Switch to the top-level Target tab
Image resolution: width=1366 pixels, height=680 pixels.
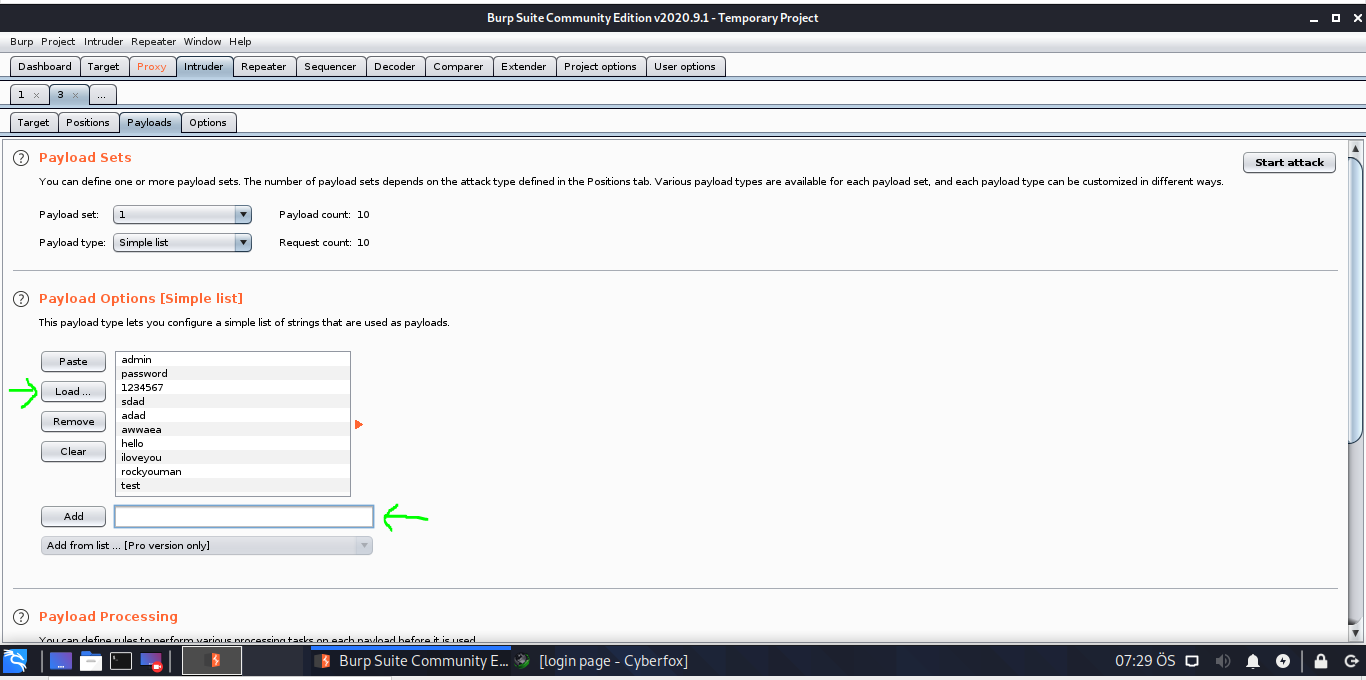(103, 67)
